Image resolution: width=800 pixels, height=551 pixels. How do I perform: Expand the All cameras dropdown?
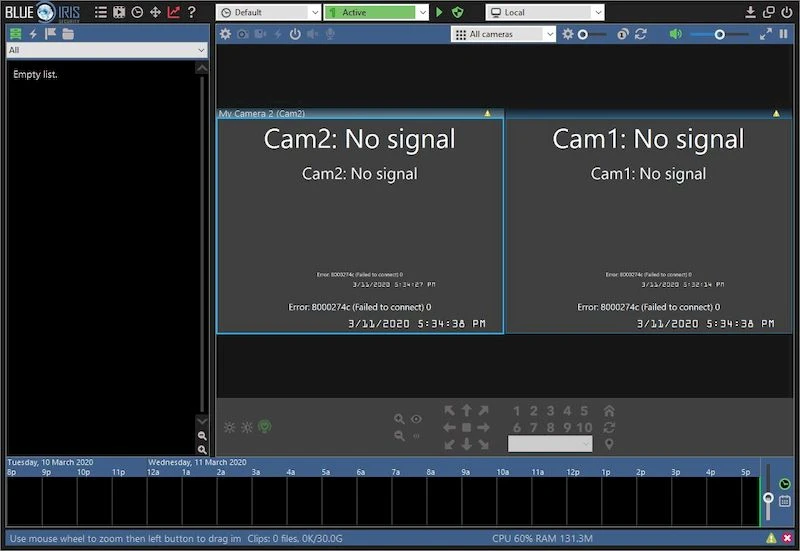pos(503,34)
